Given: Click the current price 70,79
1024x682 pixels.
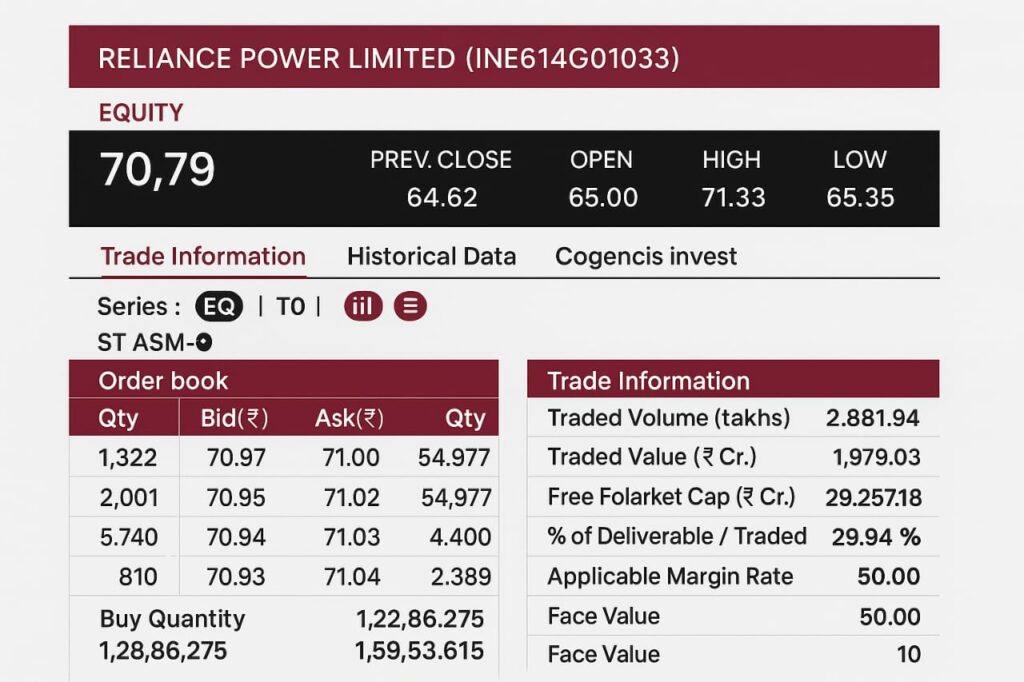Looking at the screenshot, I should point(157,170).
